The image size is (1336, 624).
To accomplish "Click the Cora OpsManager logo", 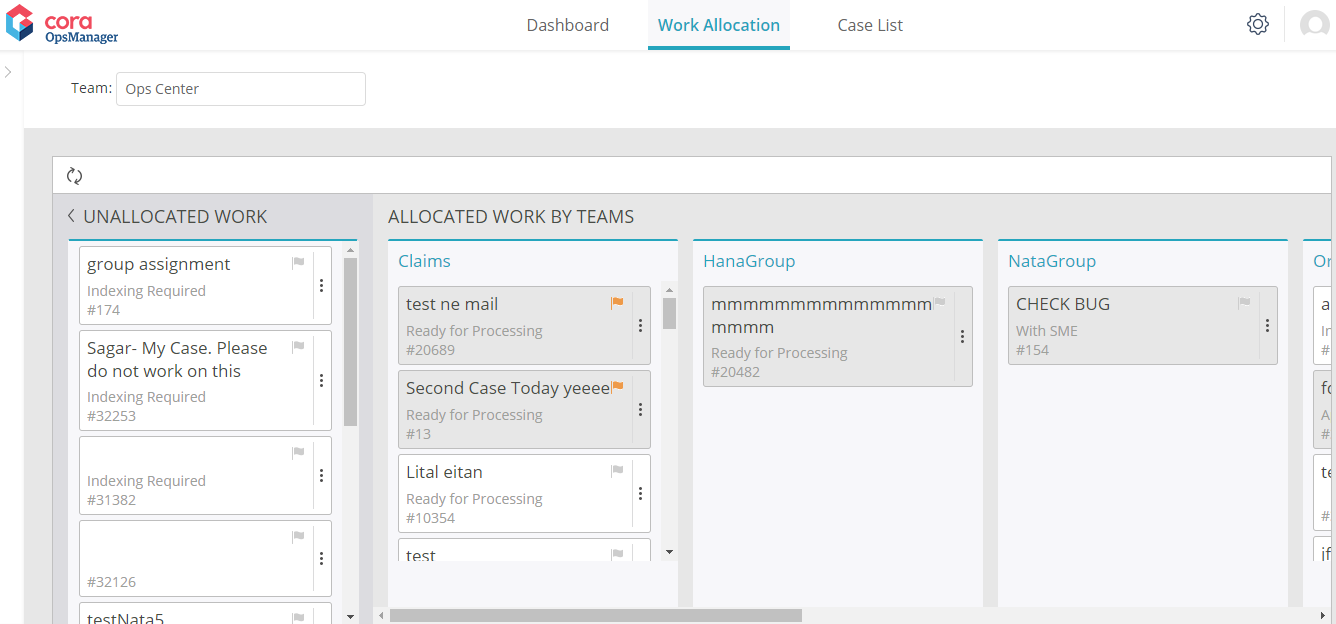I will coord(62,24).
